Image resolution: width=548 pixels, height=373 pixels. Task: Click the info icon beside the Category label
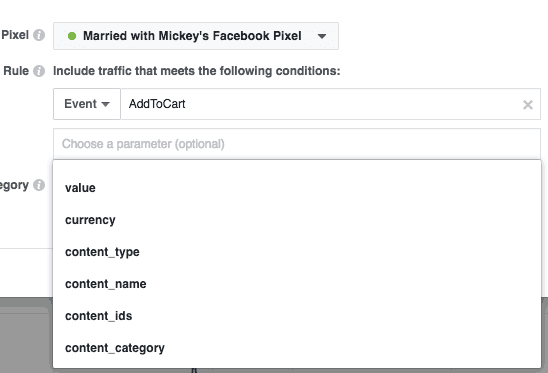pyautogui.click(x=39, y=185)
